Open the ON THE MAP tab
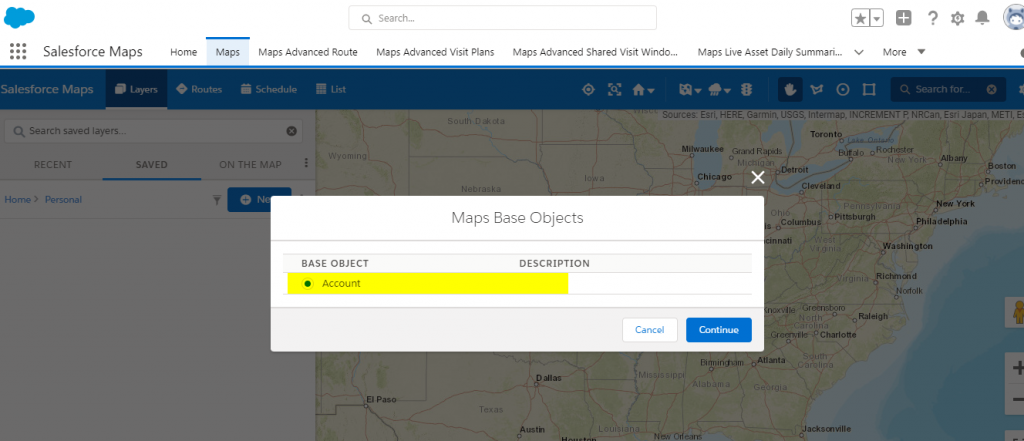This screenshot has height=441, width=1024. 250,165
